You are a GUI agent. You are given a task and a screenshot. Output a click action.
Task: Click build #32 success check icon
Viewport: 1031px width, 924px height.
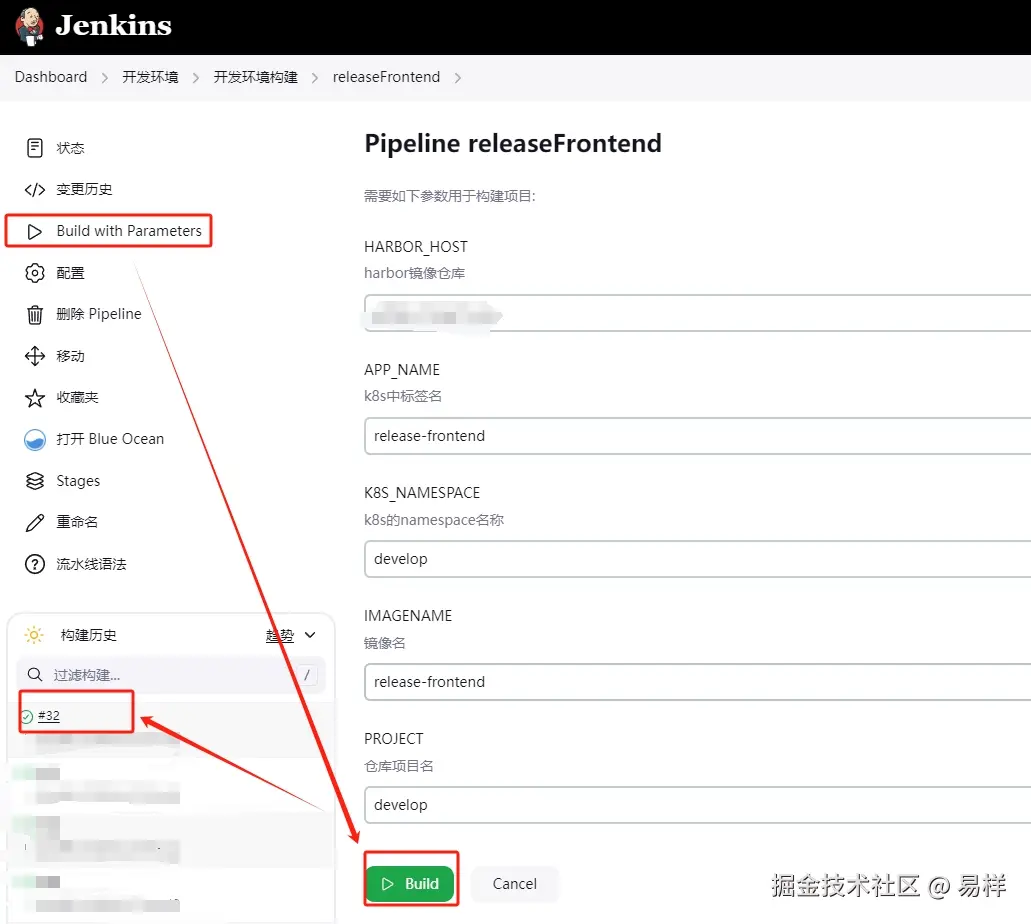tap(27, 716)
